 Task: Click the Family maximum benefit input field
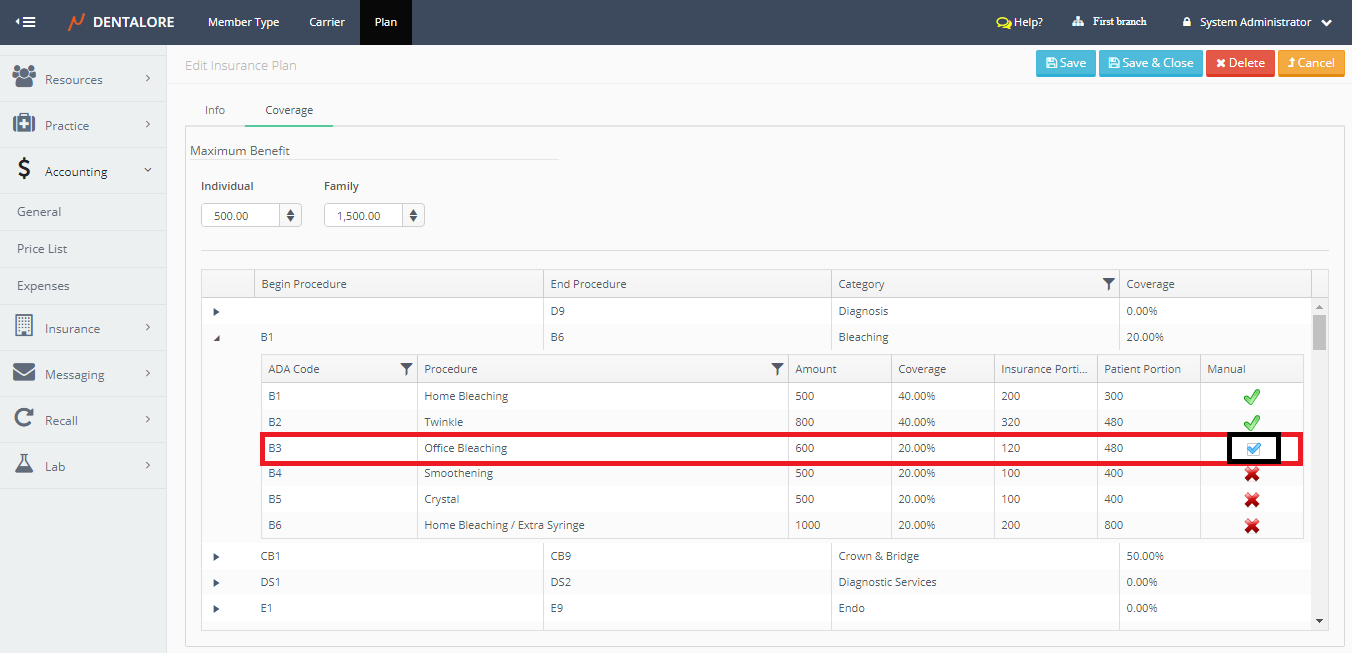pyautogui.click(x=363, y=215)
